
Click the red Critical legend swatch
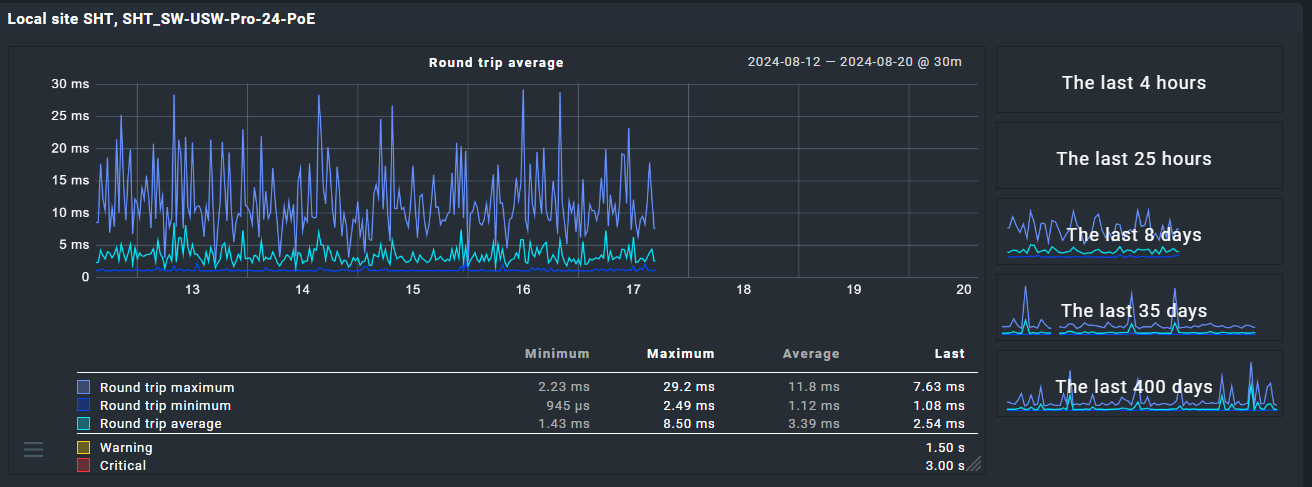click(84, 466)
